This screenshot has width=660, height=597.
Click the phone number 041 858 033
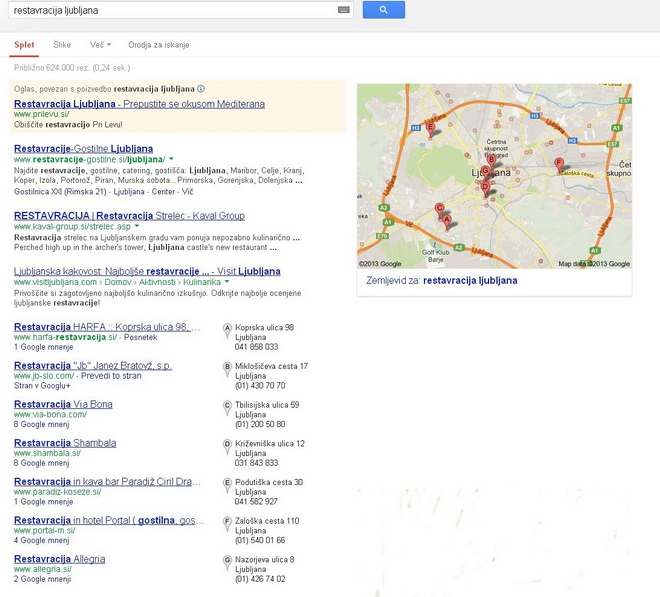tap(256, 347)
